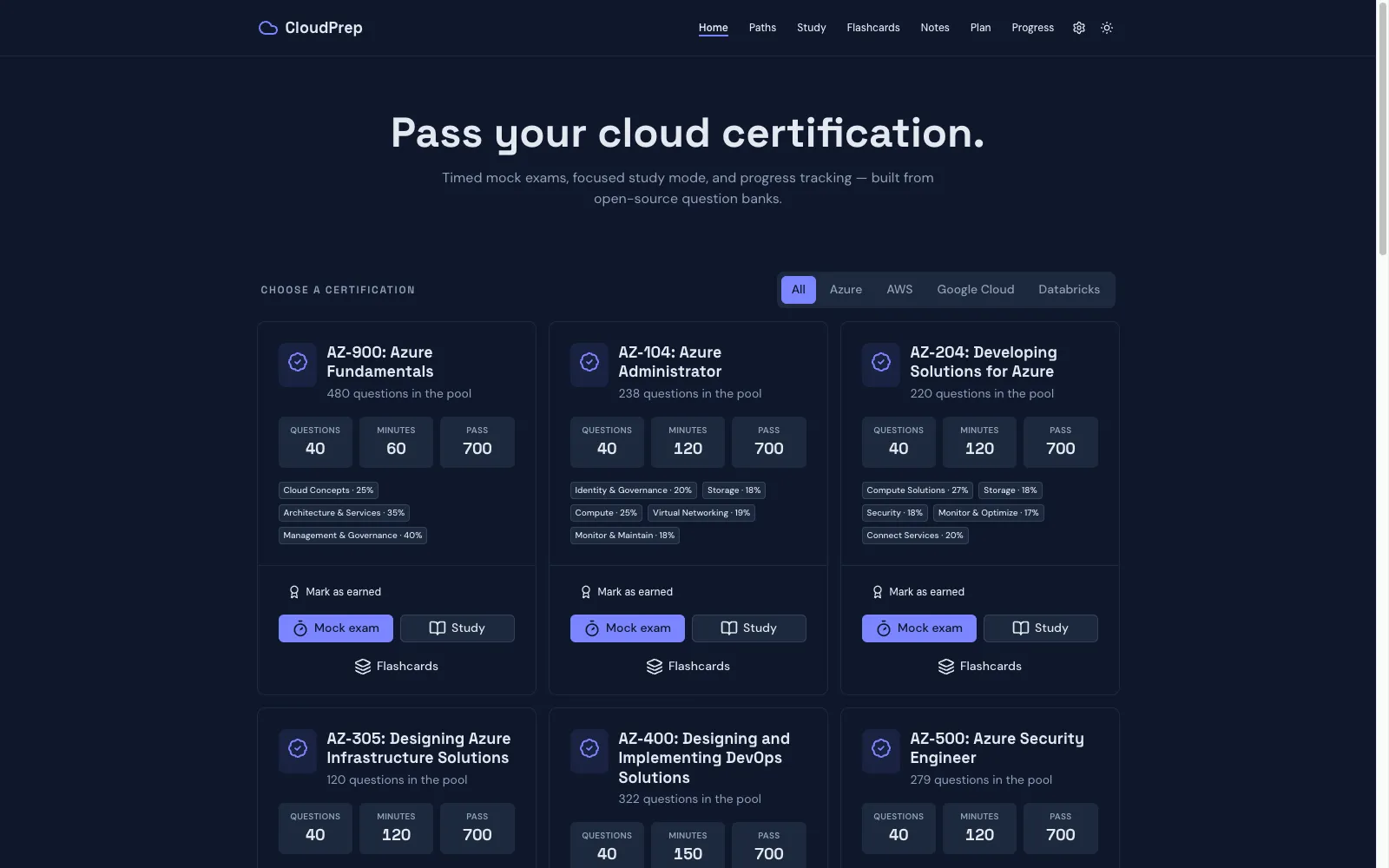Click the CloudPrep brand name

pos(324,28)
